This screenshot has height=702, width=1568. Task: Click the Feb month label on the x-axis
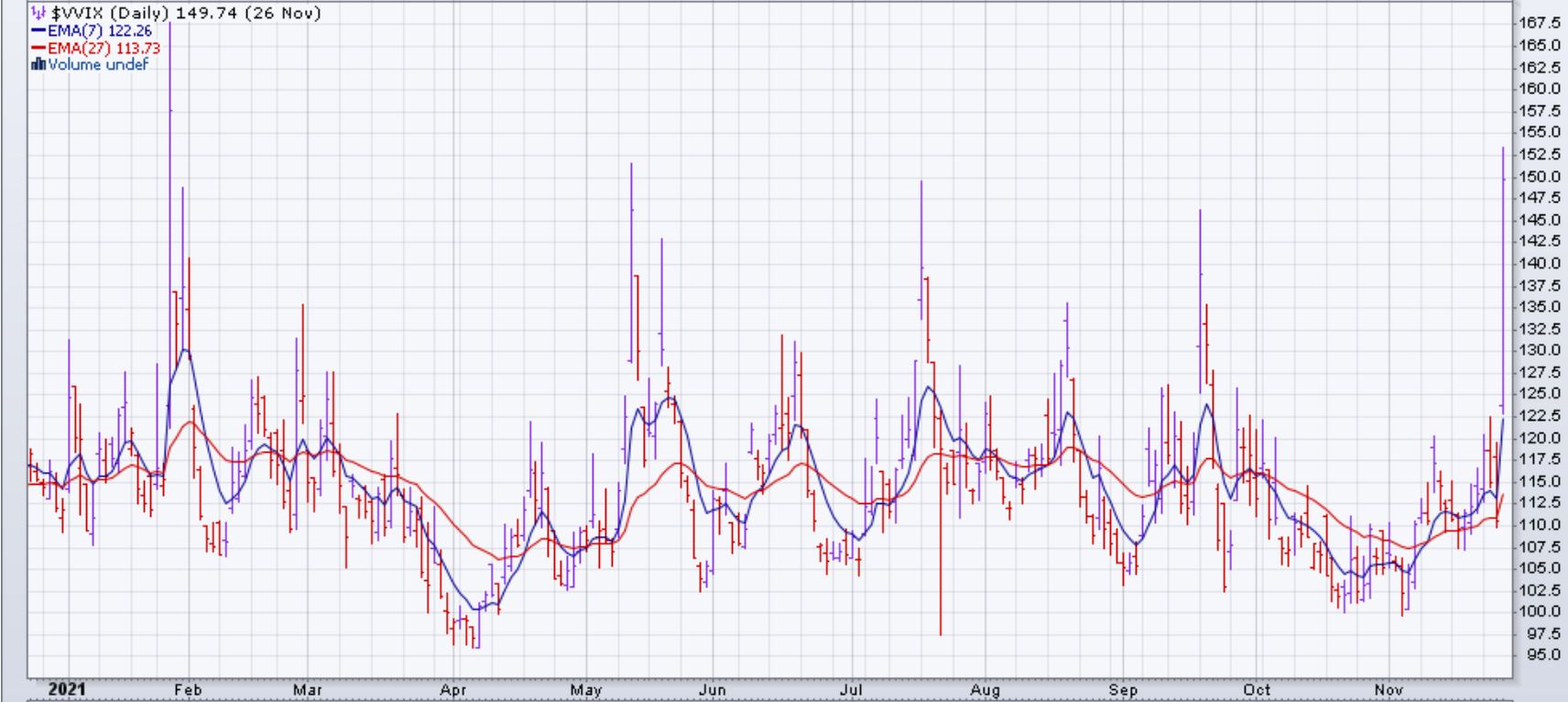point(188,689)
